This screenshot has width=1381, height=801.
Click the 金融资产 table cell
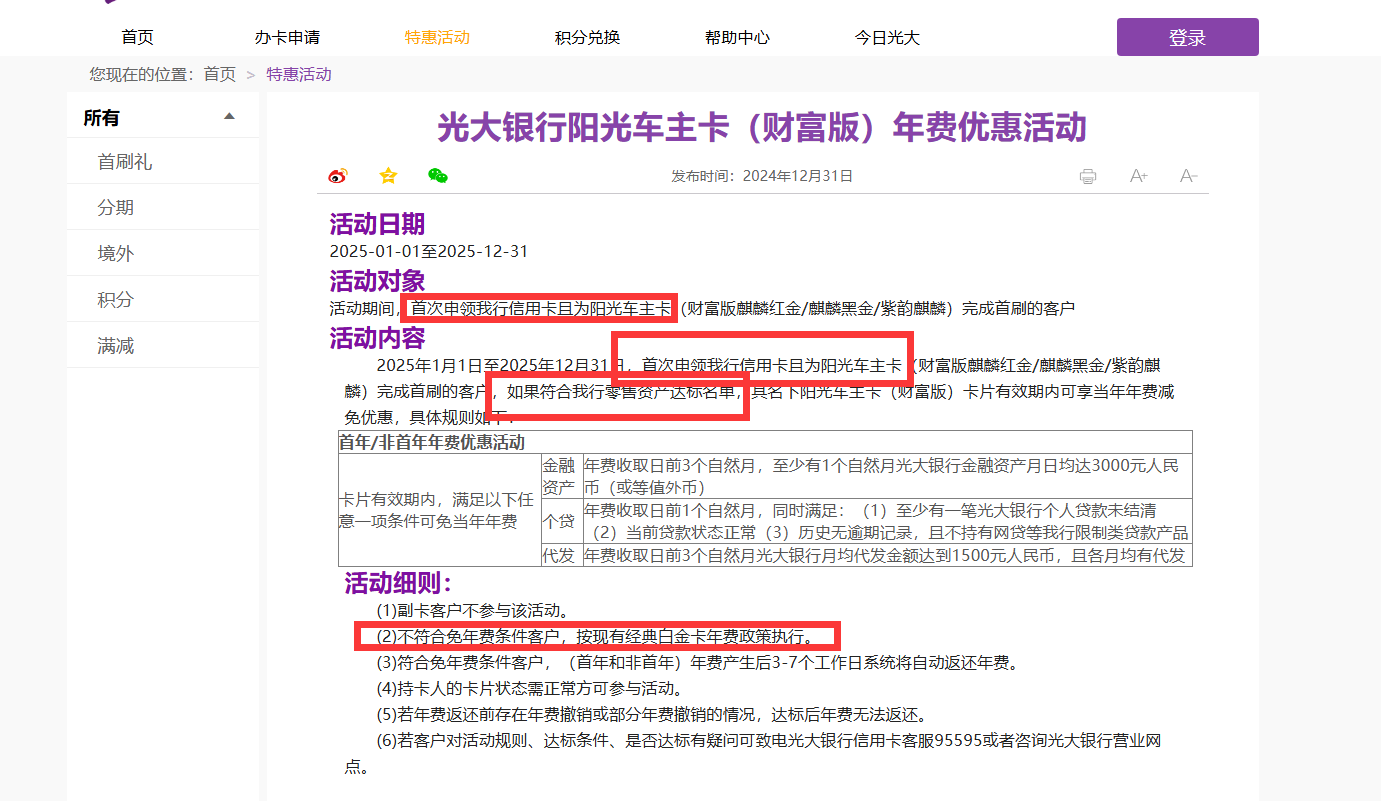560,476
